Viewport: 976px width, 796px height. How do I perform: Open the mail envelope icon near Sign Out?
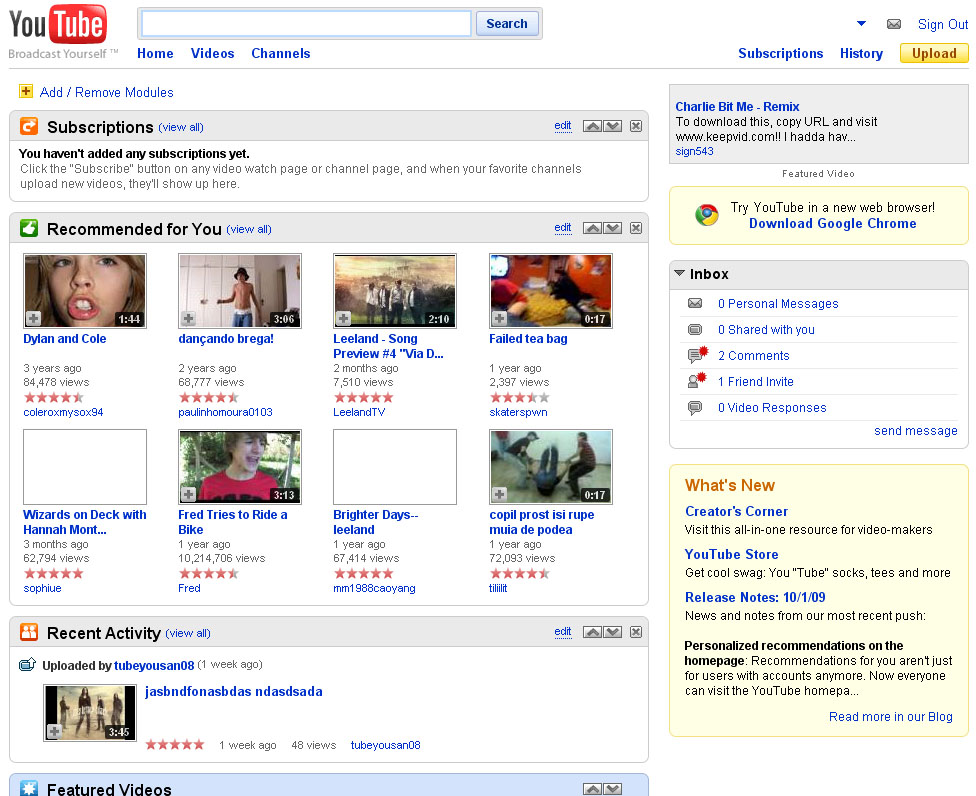[x=894, y=24]
